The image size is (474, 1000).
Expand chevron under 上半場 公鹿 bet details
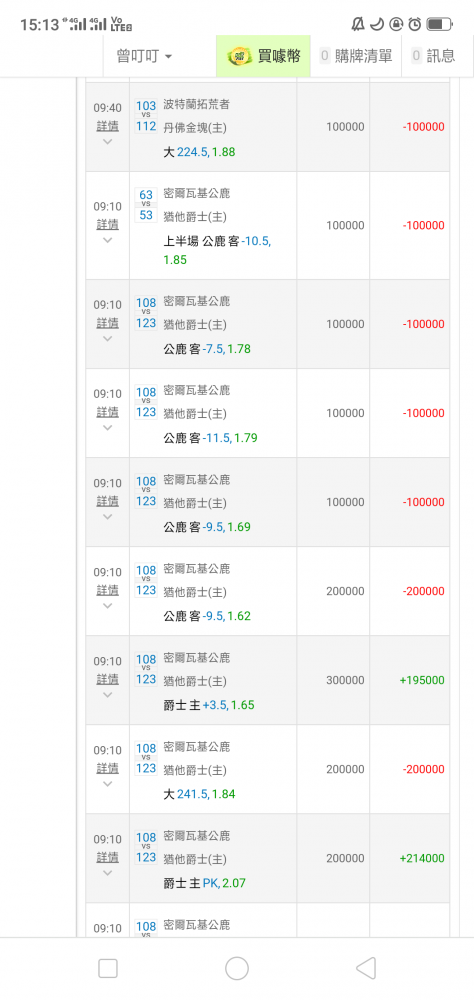tap(107, 240)
